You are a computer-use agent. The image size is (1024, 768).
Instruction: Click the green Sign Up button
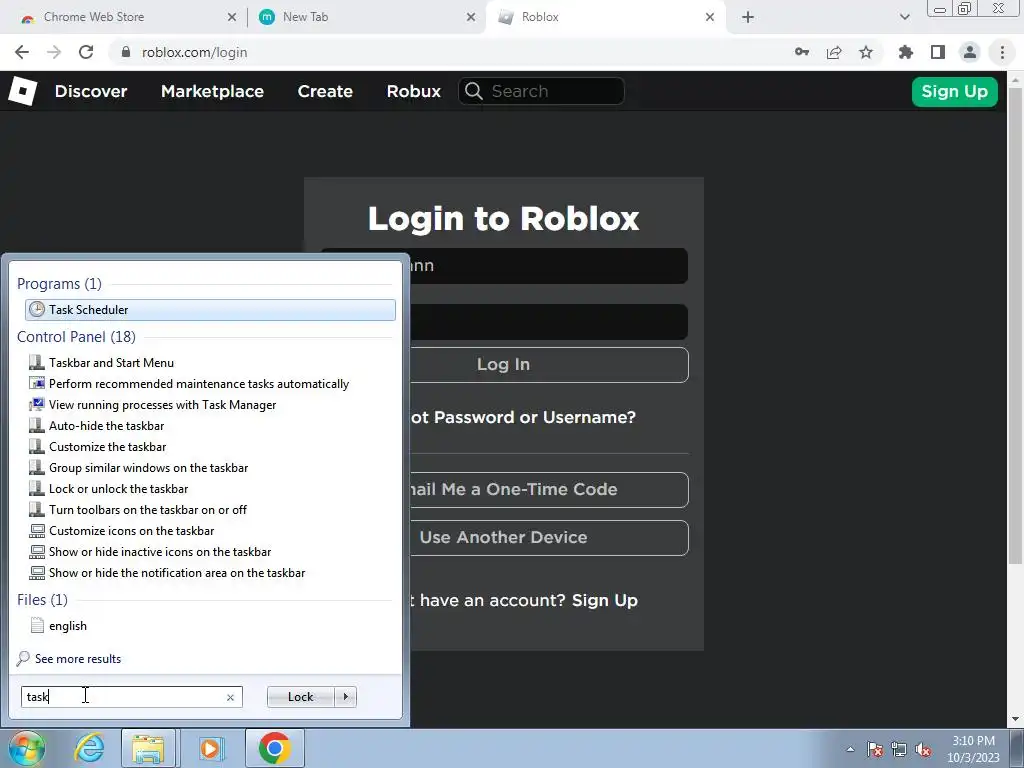click(954, 91)
